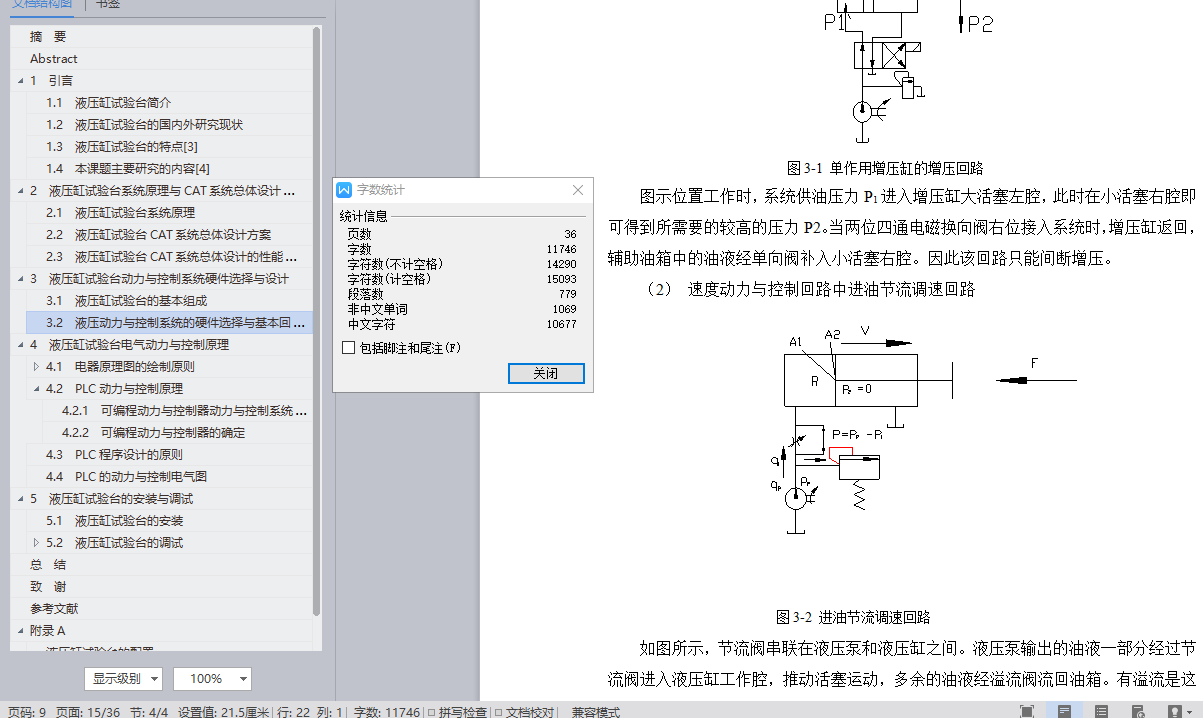Switch to the 文档结构图 tab
Image resolution: width=1203 pixels, height=718 pixels.
click(x=42, y=5)
